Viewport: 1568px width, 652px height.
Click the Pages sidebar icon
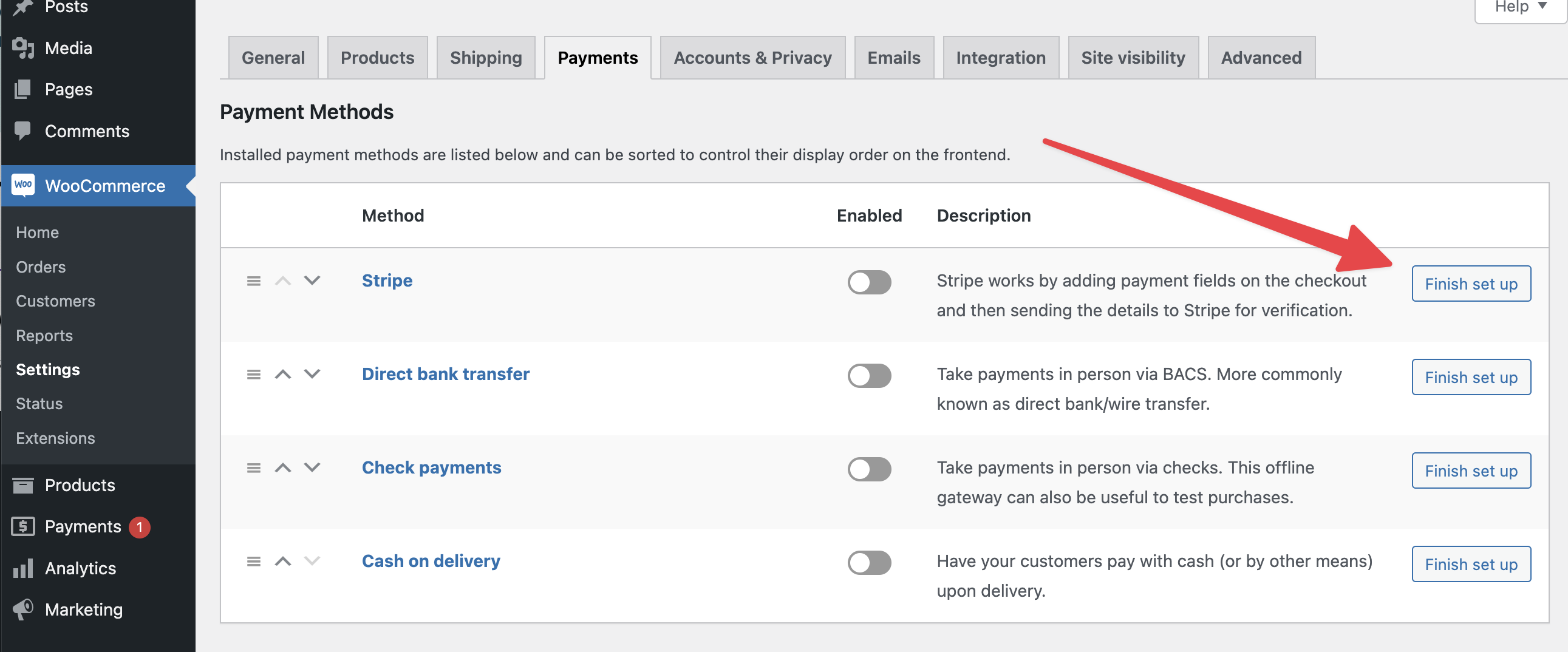coord(23,89)
